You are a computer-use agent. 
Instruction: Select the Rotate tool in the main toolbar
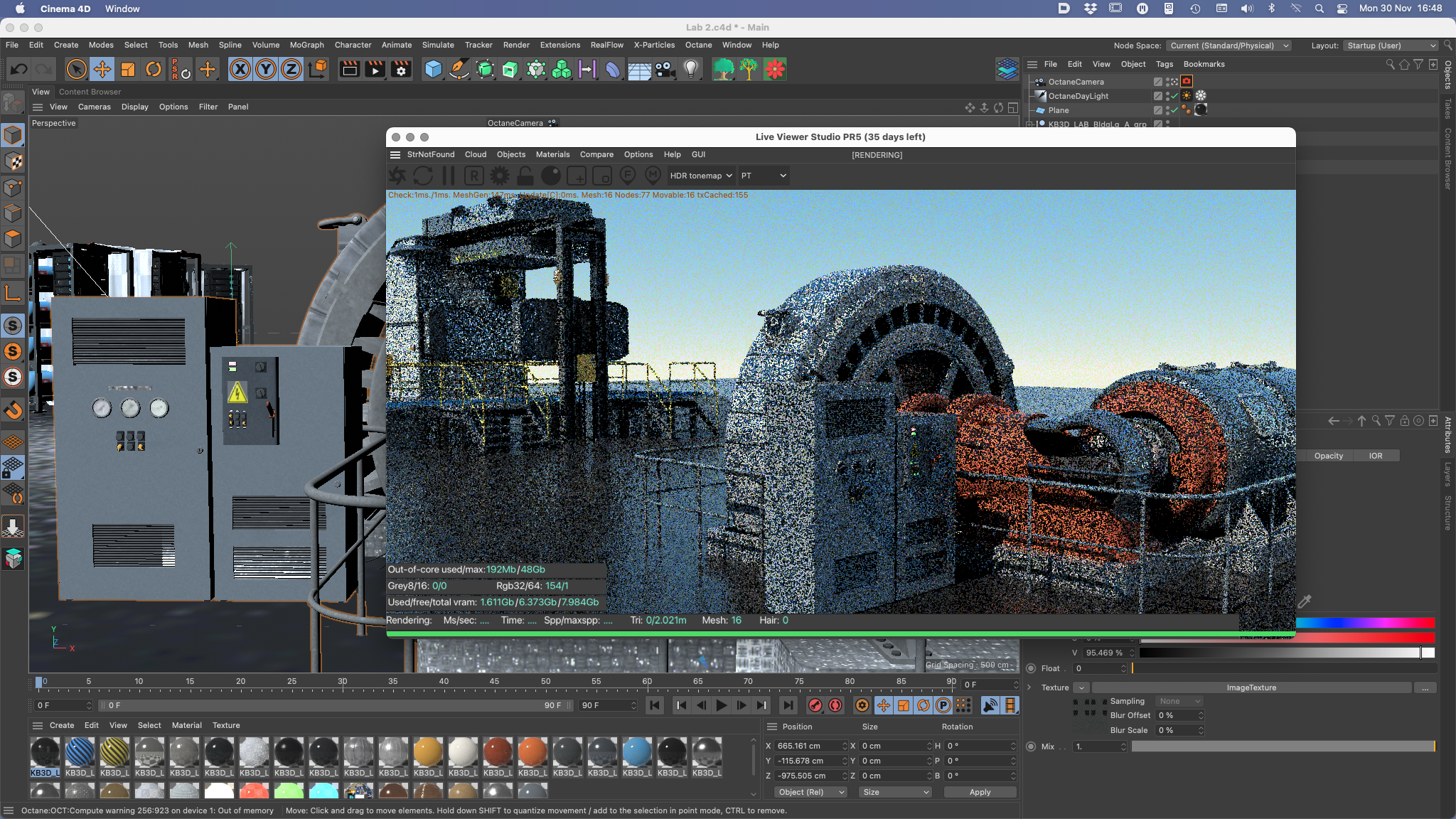[x=154, y=70]
